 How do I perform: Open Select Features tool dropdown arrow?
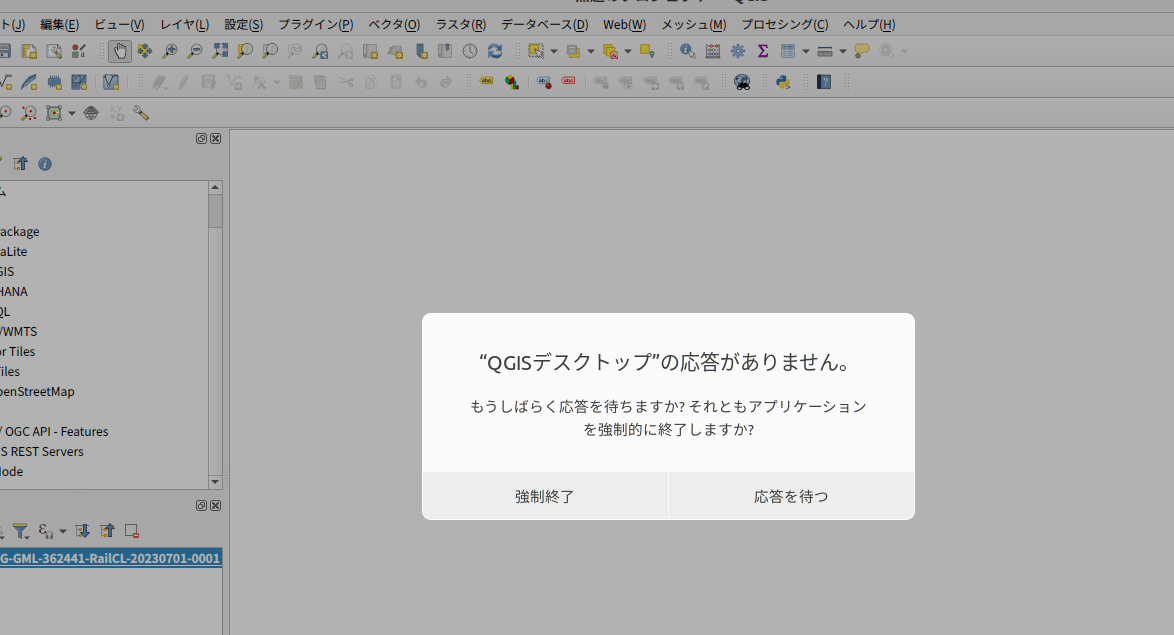click(x=554, y=52)
